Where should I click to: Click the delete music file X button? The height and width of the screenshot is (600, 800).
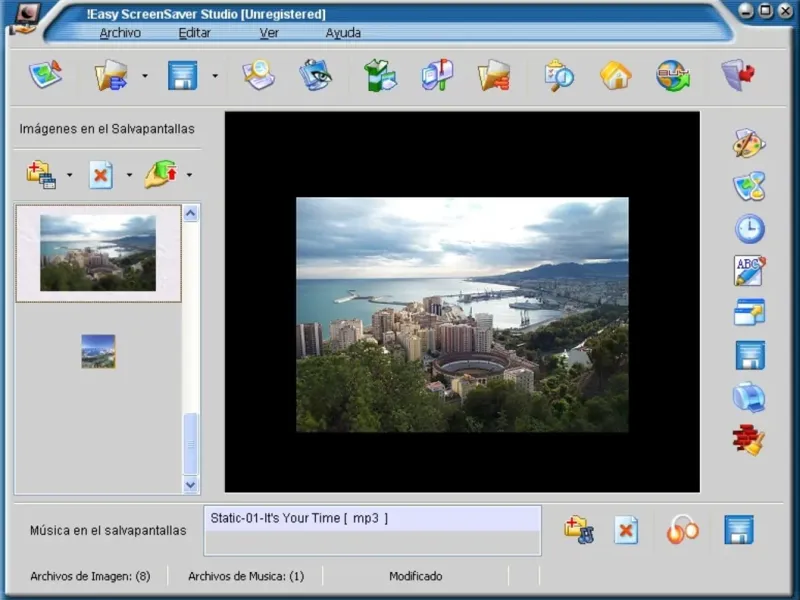pyautogui.click(x=626, y=530)
